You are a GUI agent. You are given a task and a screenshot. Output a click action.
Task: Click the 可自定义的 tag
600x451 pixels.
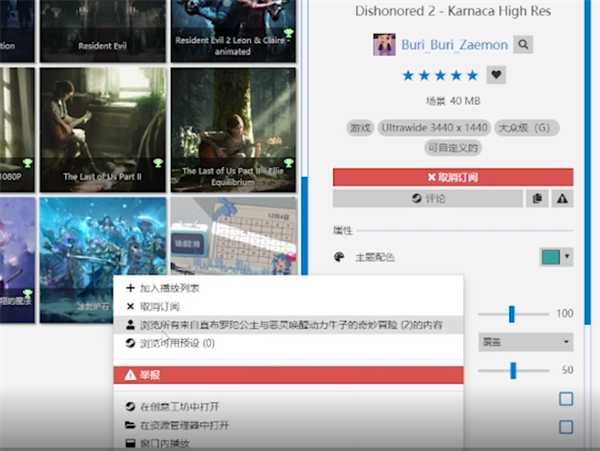453,148
